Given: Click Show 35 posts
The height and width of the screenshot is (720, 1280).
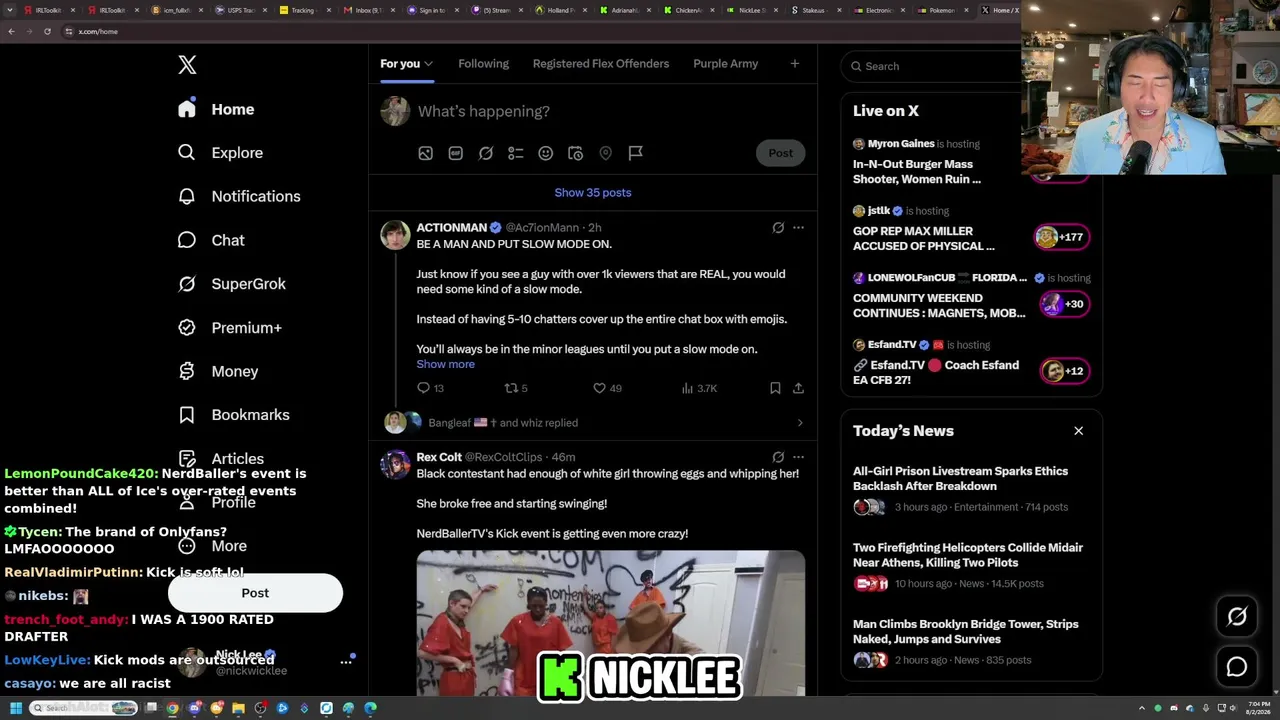Looking at the screenshot, I should coord(593,193).
